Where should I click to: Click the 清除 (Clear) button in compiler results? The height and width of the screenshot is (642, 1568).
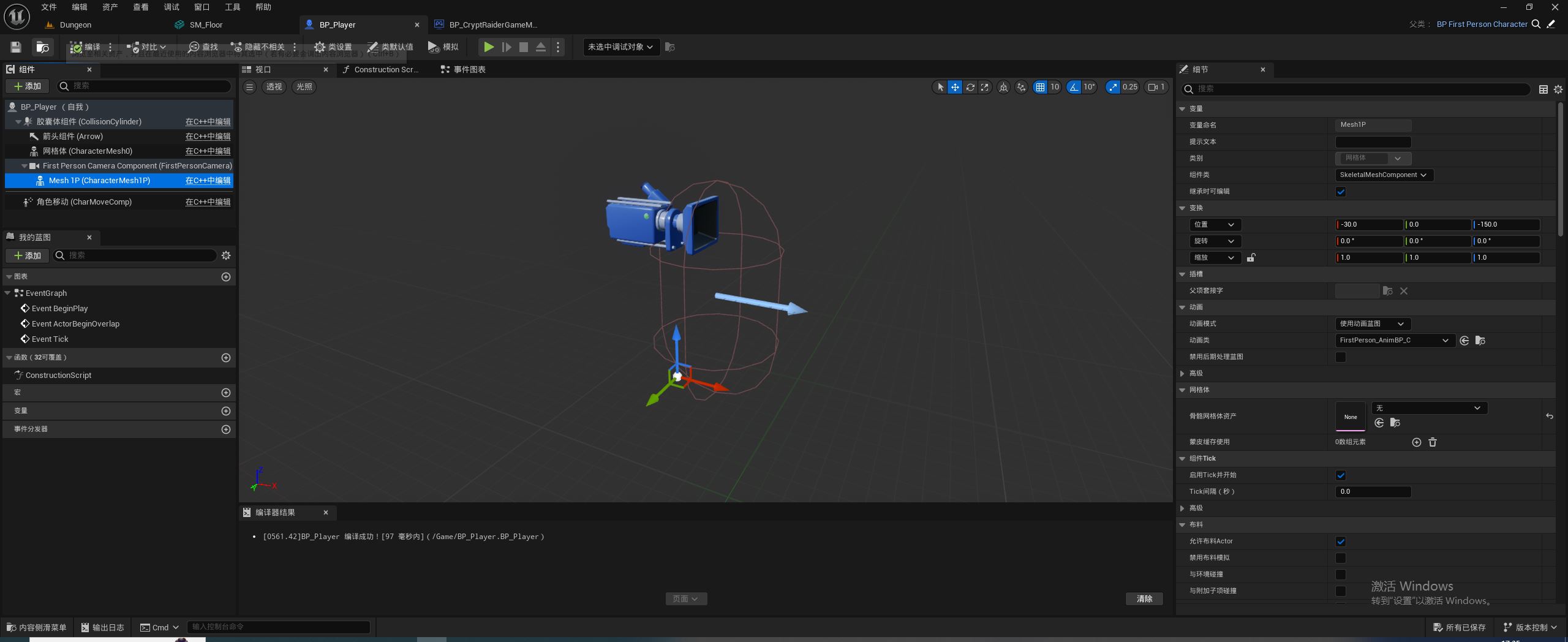1144,599
